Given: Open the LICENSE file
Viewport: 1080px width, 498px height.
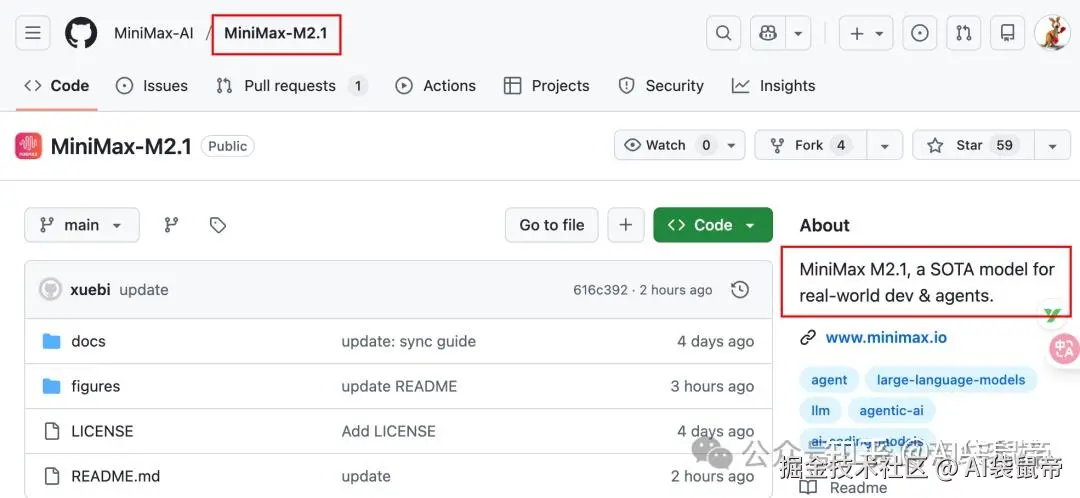Looking at the screenshot, I should (x=102, y=431).
